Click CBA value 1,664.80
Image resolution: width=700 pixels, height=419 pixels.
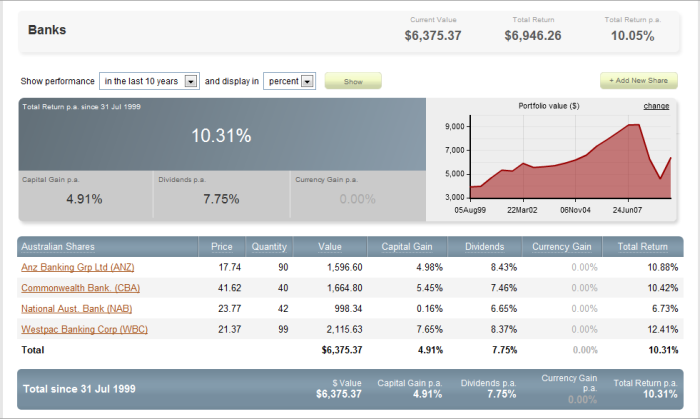[344, 288]
